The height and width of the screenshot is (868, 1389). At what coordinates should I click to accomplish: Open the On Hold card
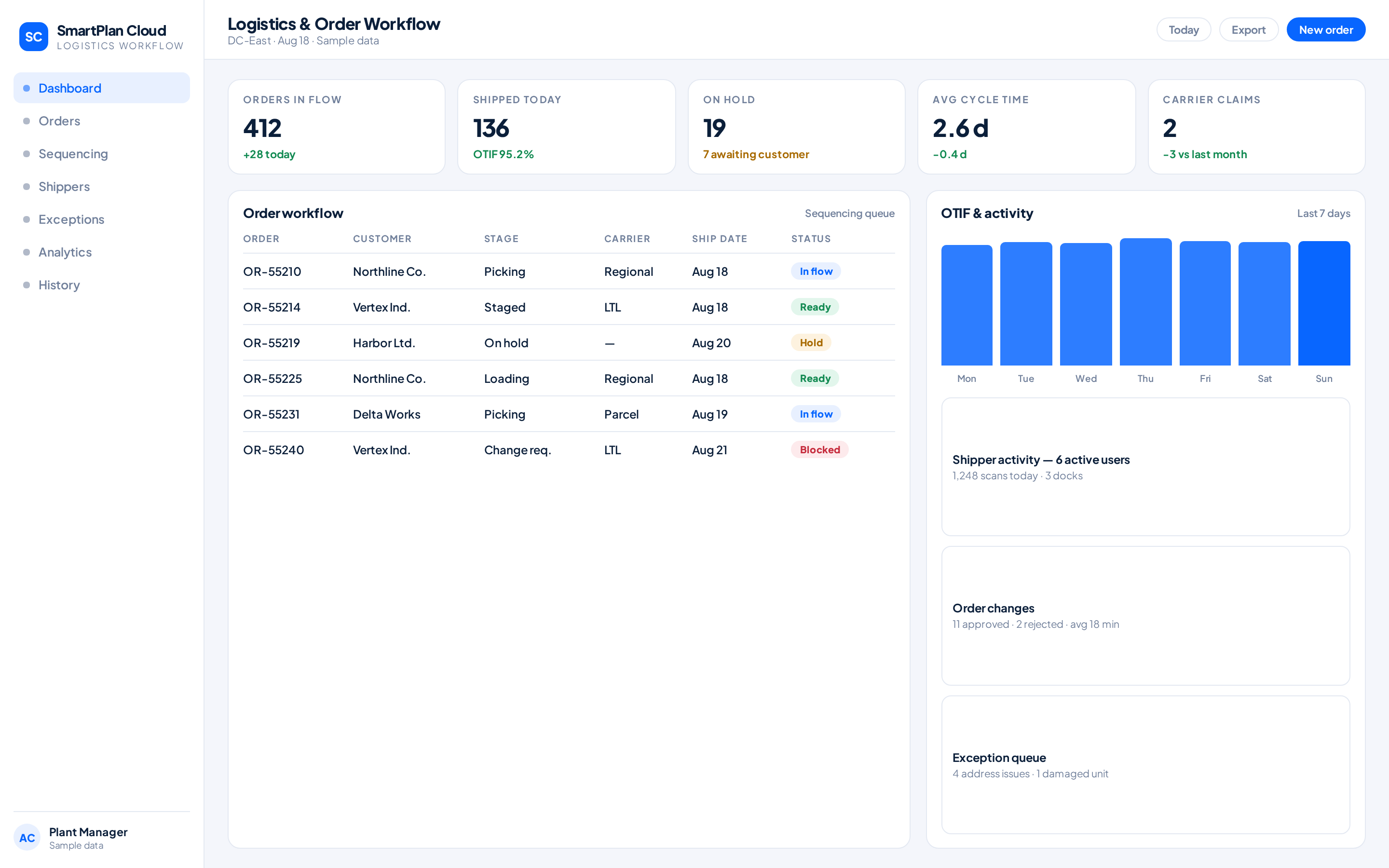click(797, 127)
